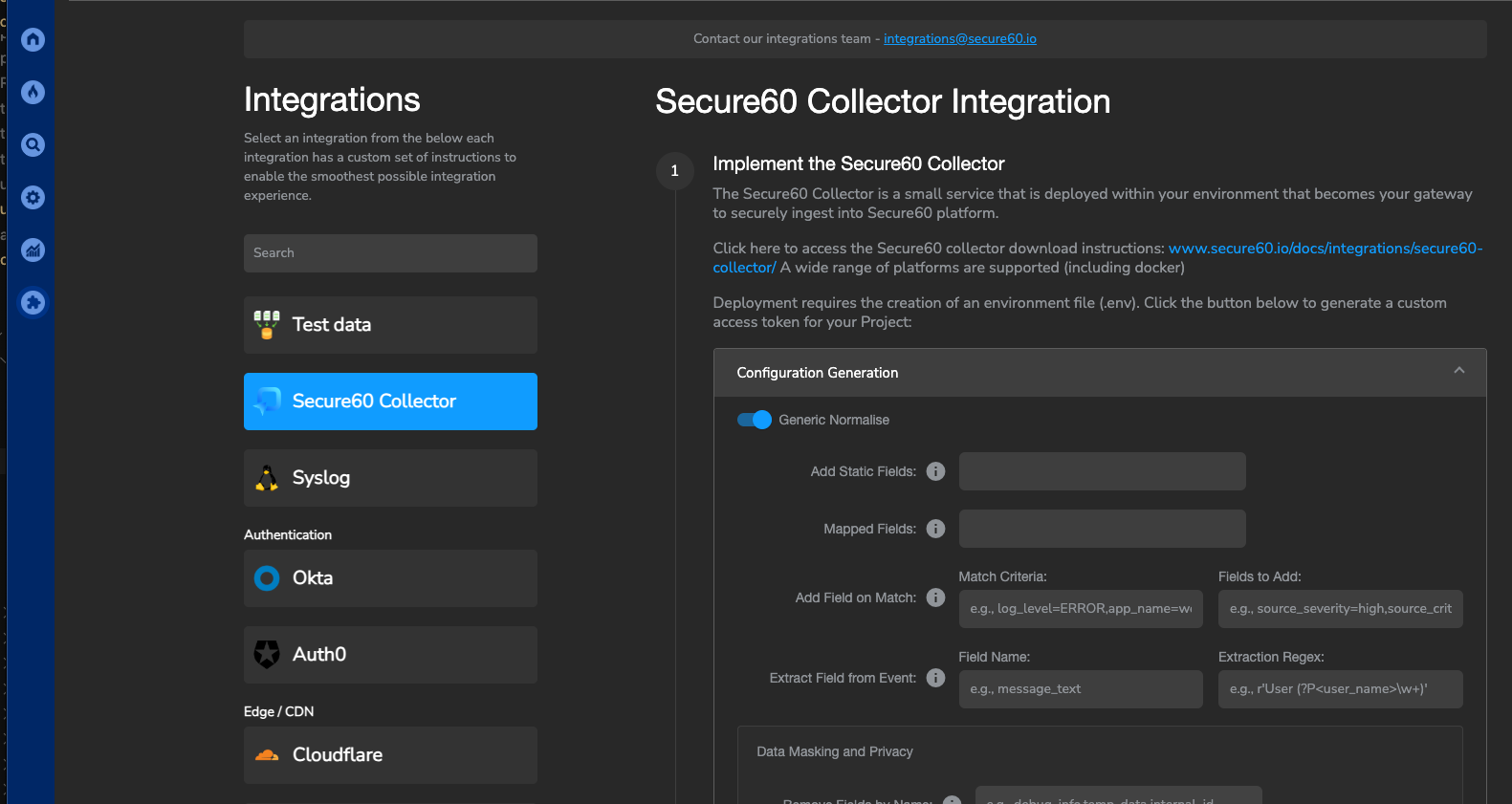Select the Test data integration

click(390, 325)
